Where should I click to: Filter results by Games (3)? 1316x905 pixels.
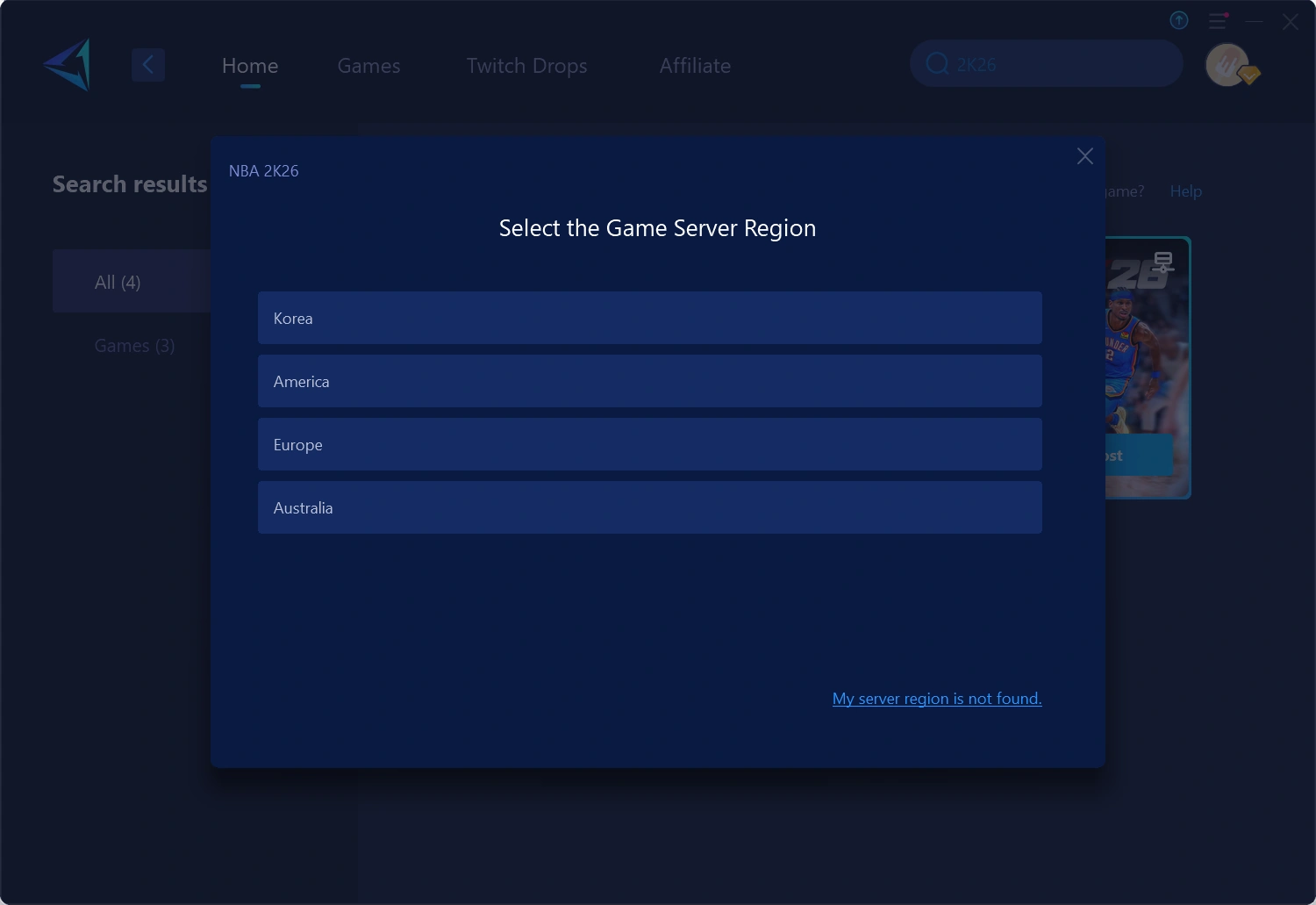[134, 346]
